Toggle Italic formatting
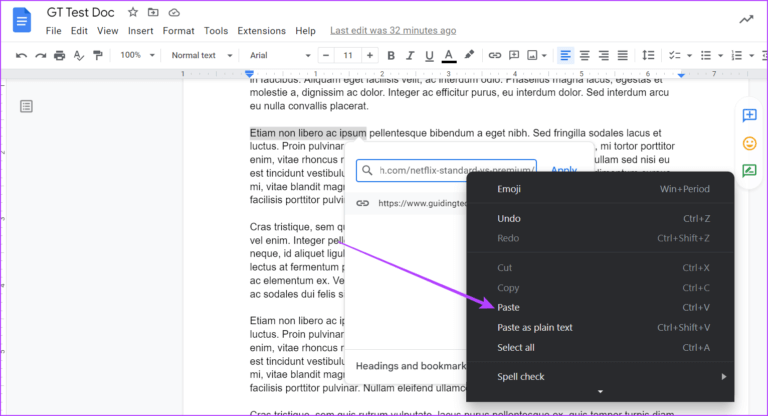768x416 pixels. click(409, 55)
